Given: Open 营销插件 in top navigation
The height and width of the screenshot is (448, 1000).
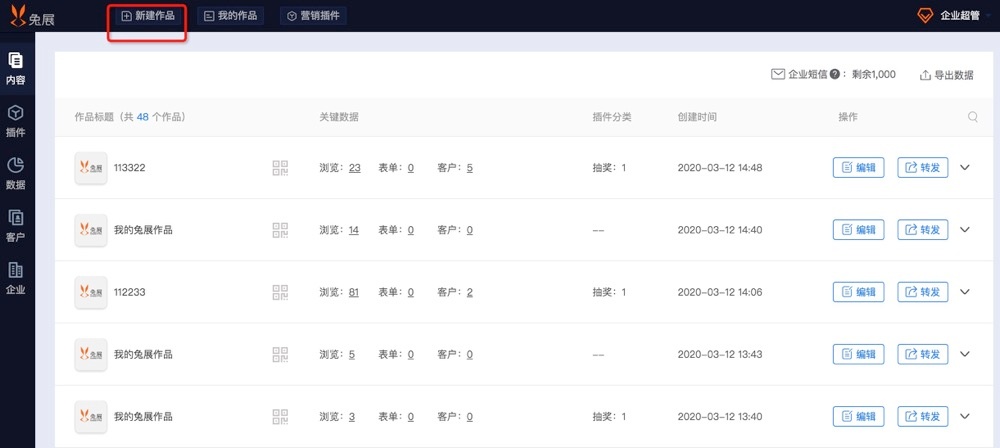Looking at the screenshot, I should (x=313, y=16).
